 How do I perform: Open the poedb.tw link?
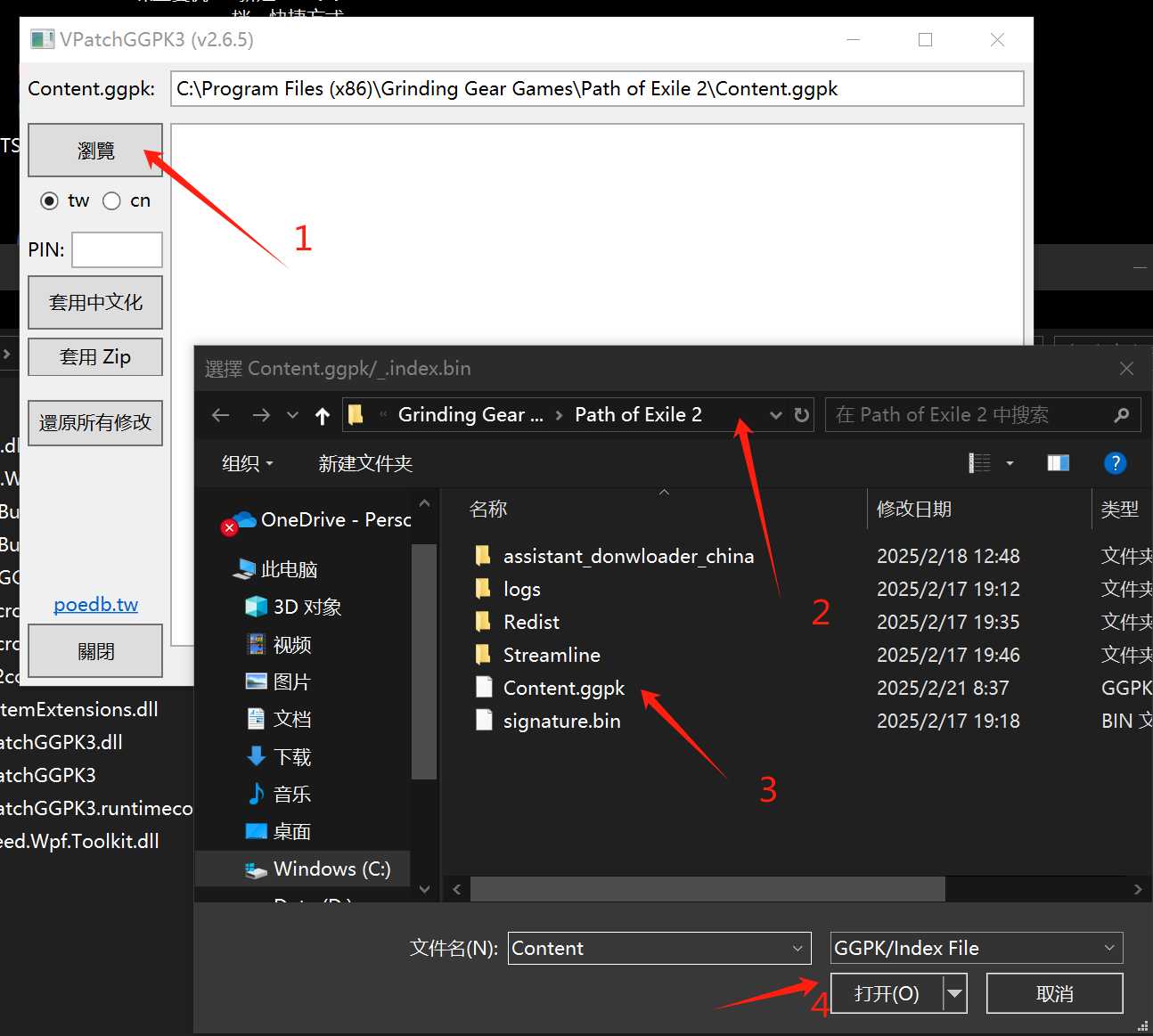click(x=96, y=605)
